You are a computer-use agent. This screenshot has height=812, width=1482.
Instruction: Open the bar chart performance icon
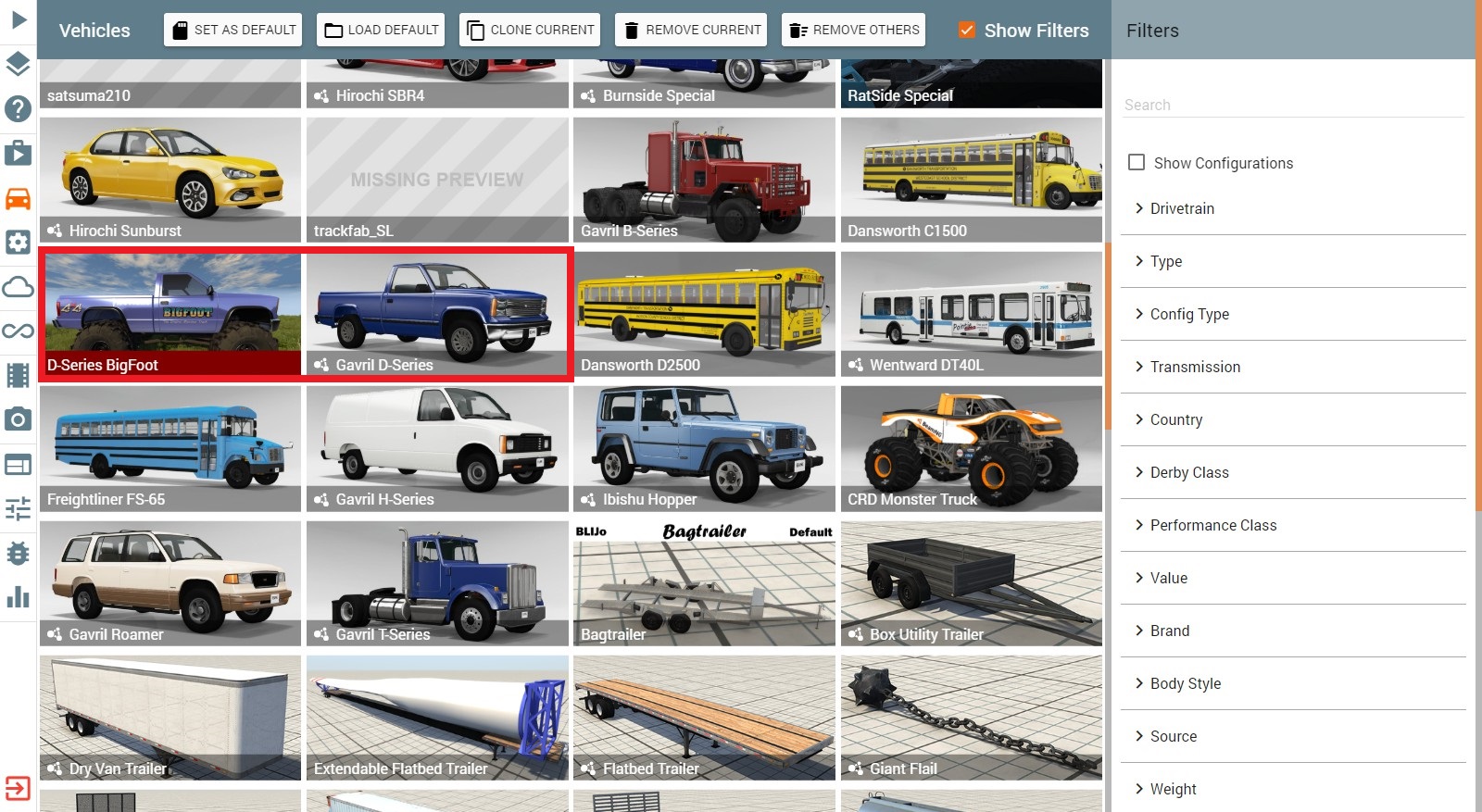tap(19, 597)
